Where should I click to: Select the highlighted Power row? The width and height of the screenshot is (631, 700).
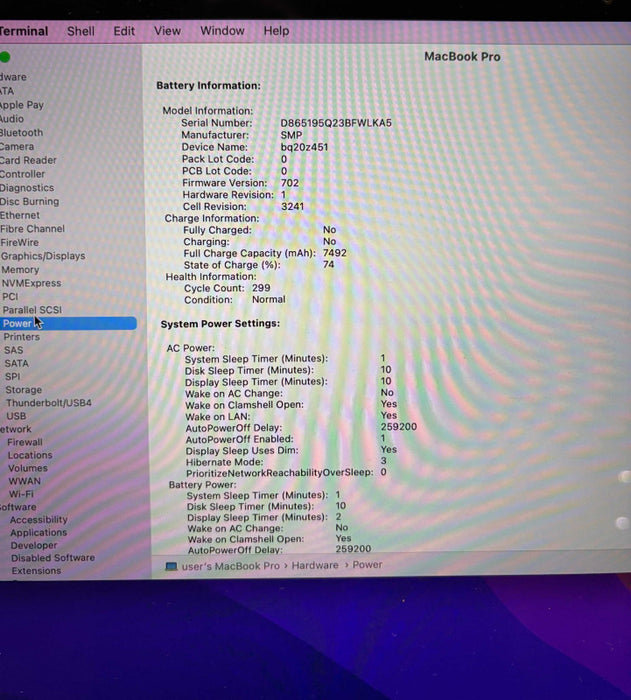pos(68,323)
